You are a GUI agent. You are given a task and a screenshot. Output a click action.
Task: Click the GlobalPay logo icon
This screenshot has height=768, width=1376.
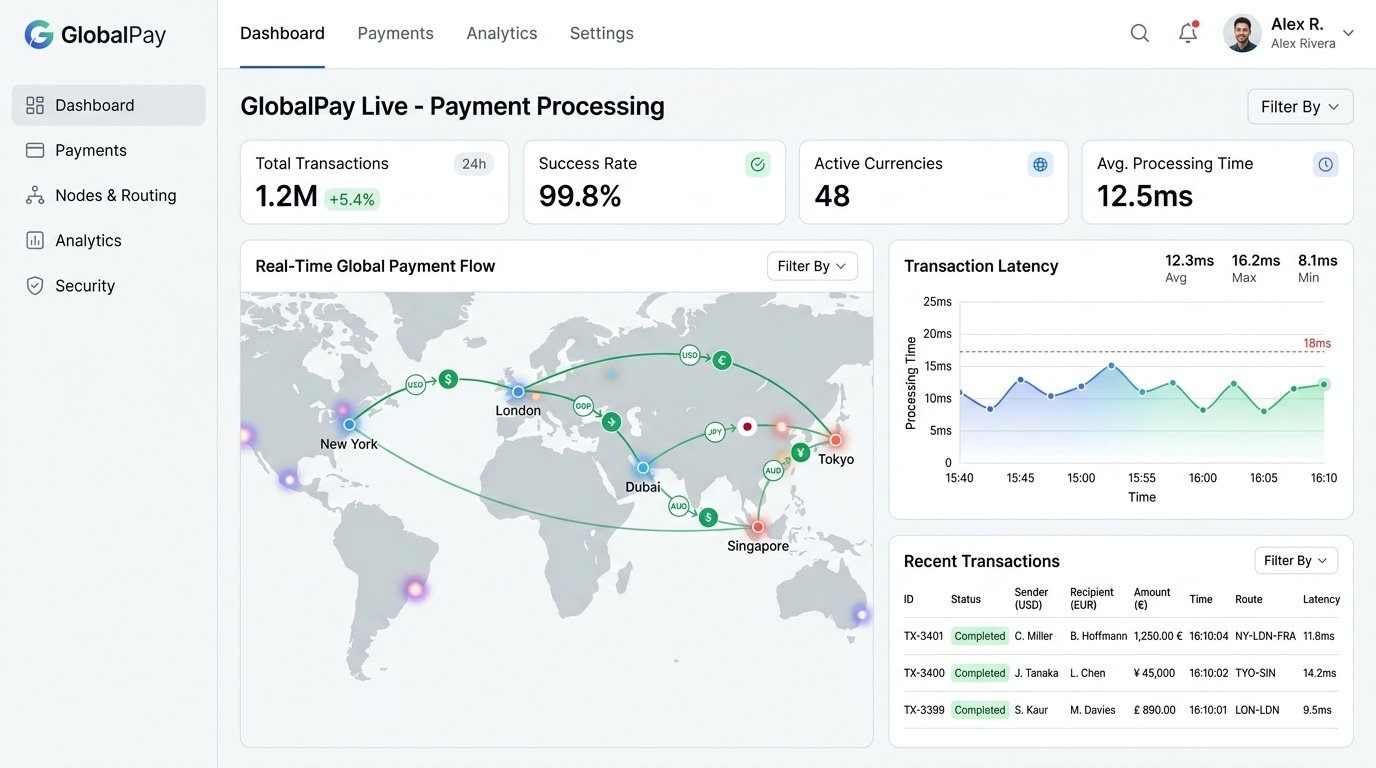pos(39,35)
